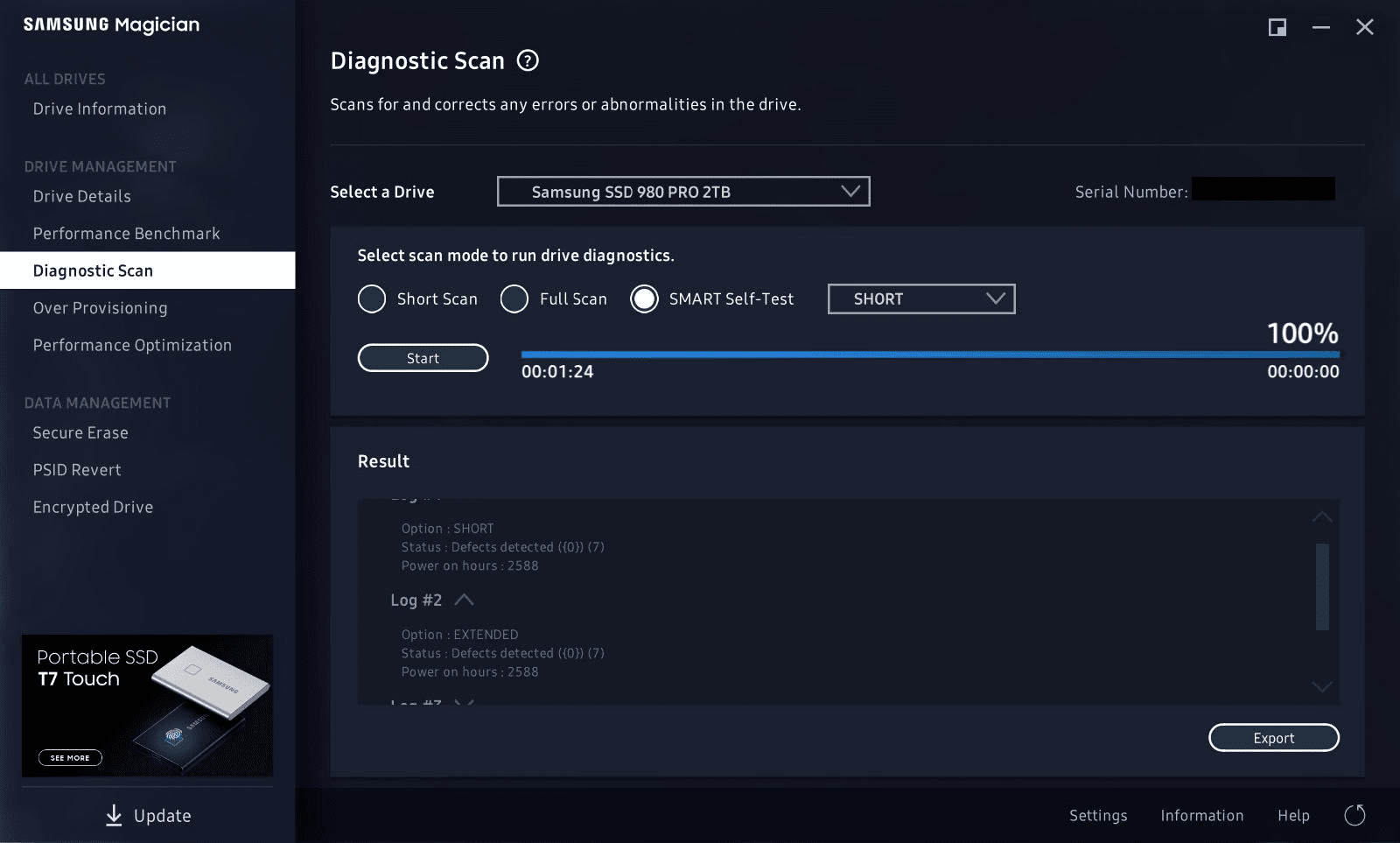Open Performance Optimization page
This screenshot has width=1400, height=843.
(132, 345)
